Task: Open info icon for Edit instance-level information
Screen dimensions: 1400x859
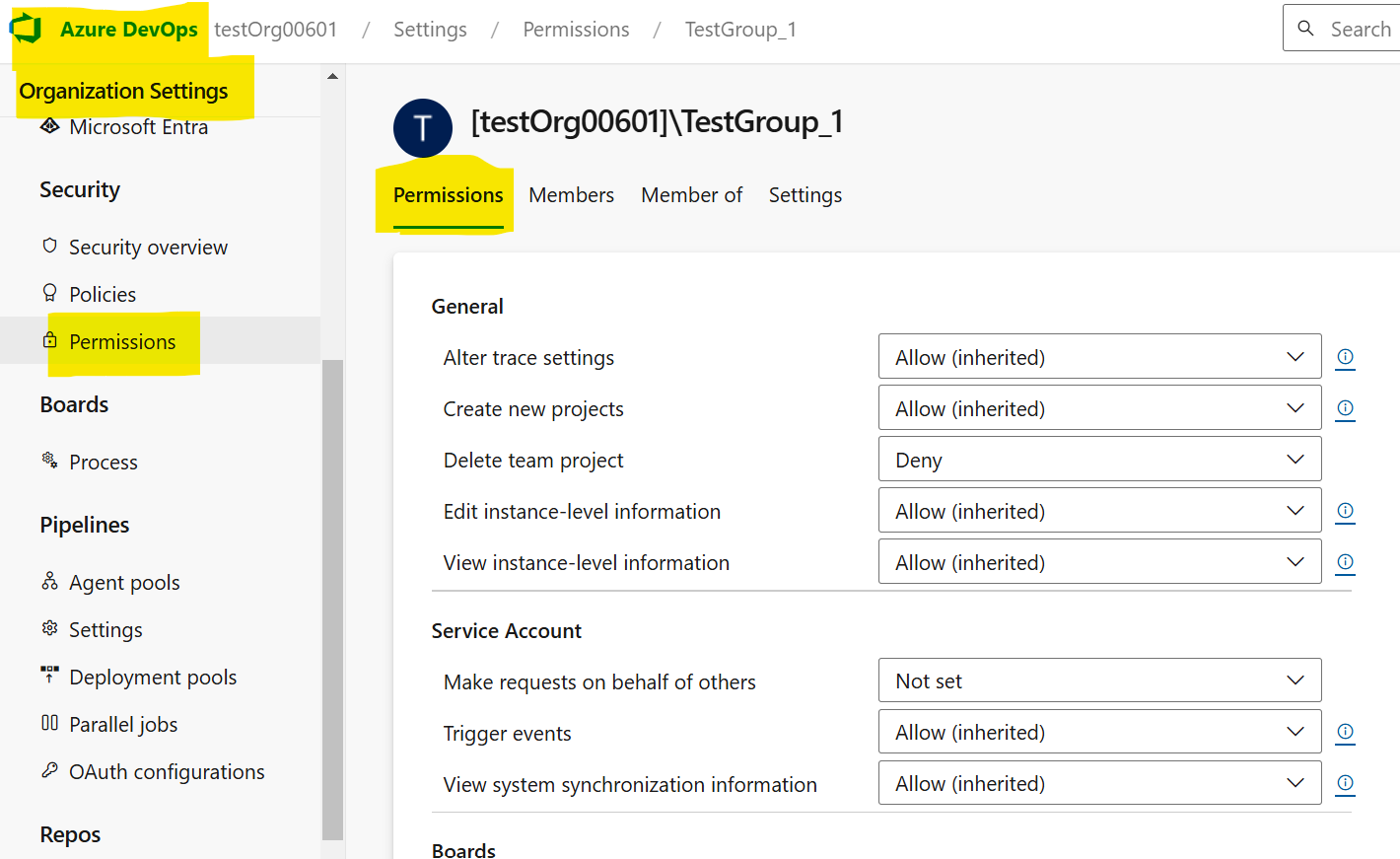Action: coord(1345,511)
